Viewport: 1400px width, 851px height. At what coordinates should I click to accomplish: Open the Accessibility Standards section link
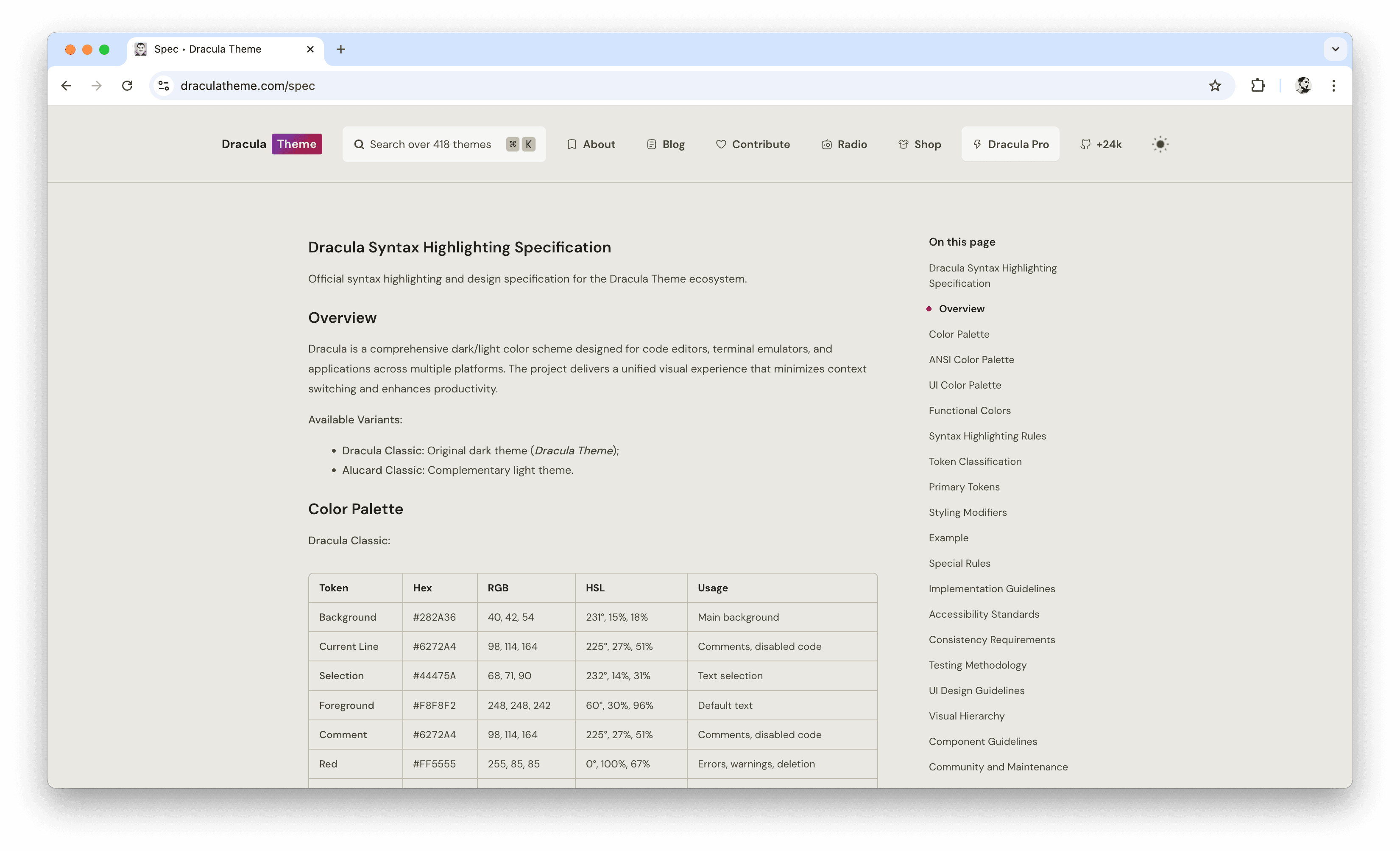(984, 614)
